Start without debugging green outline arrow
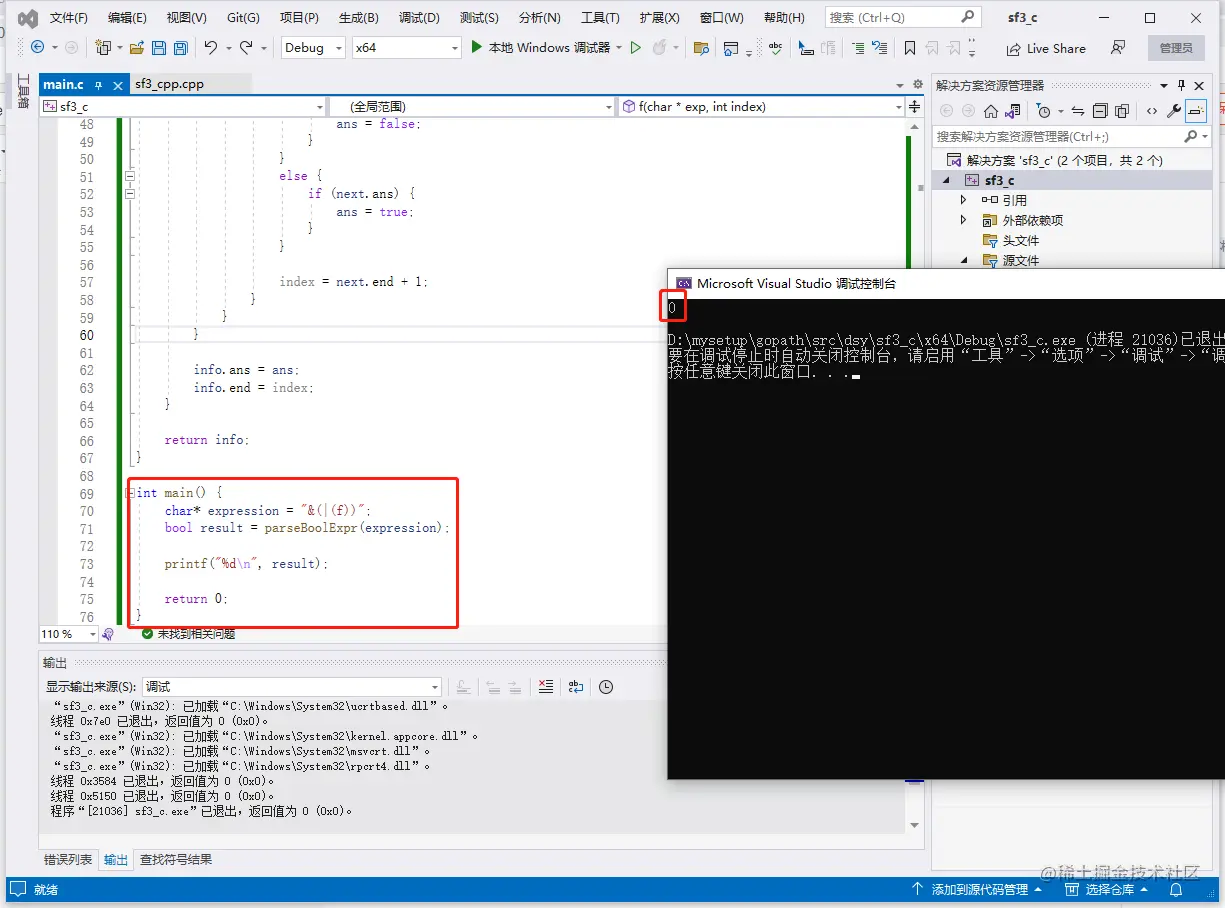The image size is (1225, 908). coord(635,47)
